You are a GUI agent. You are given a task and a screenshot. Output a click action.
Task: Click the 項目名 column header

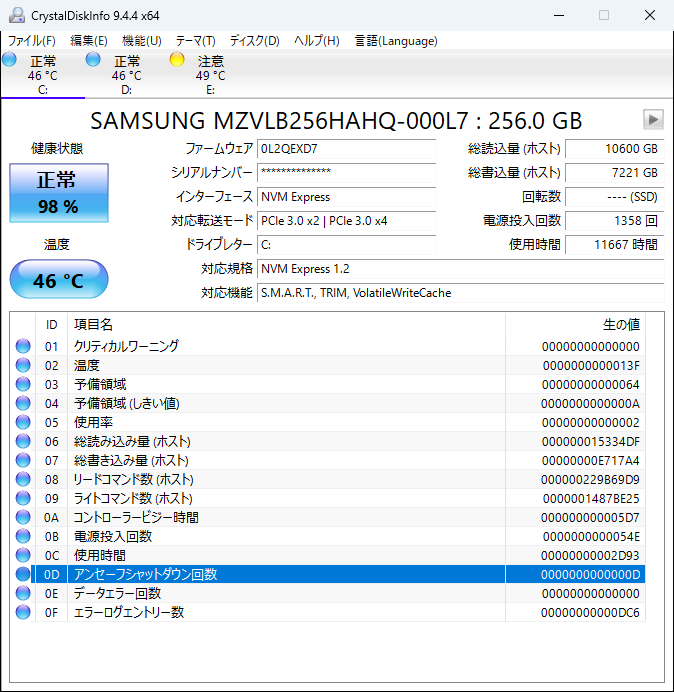pyautogui.click(x=286, y=325)
